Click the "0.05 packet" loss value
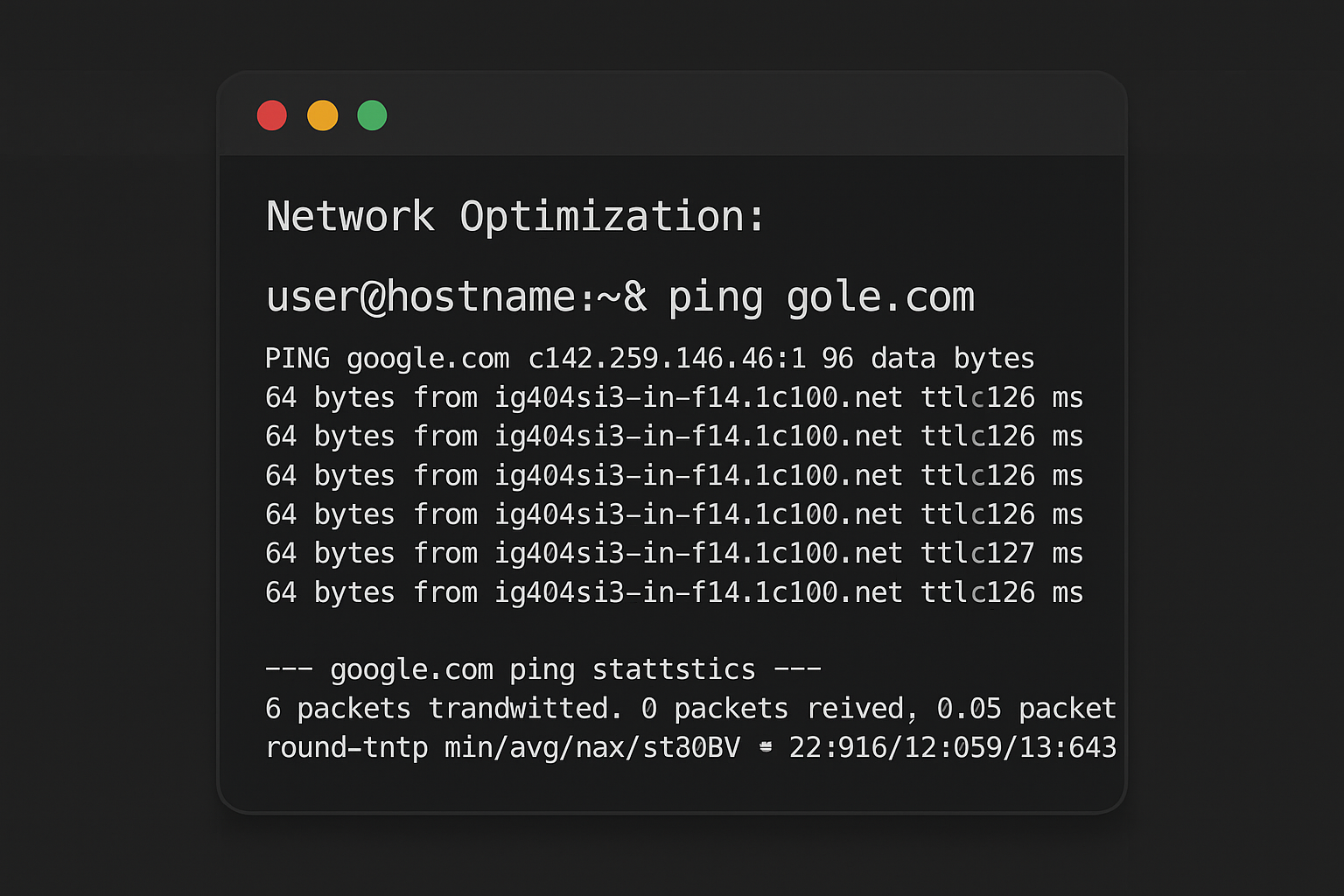 pos(1025,709)
